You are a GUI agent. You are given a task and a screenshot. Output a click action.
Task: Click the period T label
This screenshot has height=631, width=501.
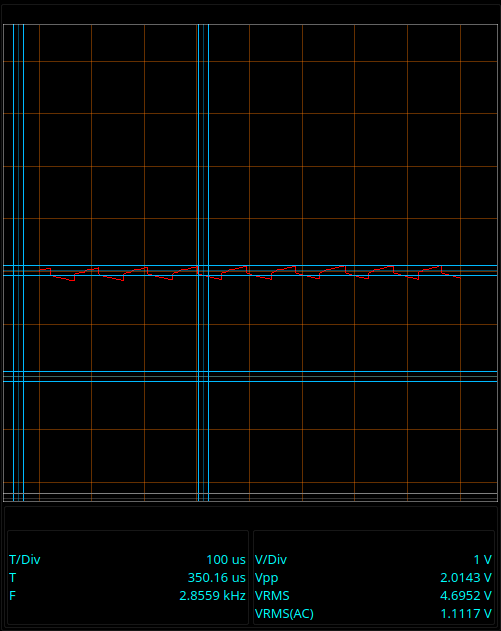[x=12, y=578]
